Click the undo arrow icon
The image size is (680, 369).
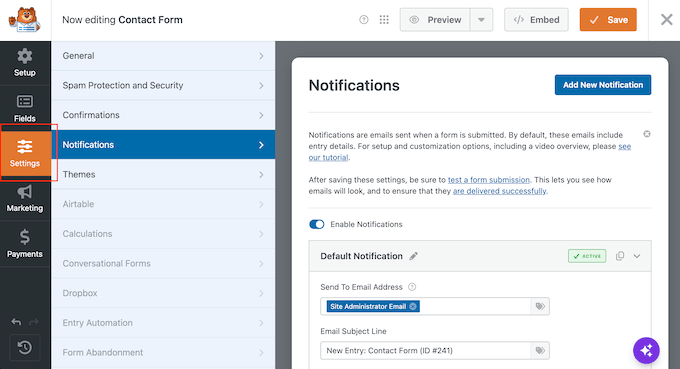[16, 322]
